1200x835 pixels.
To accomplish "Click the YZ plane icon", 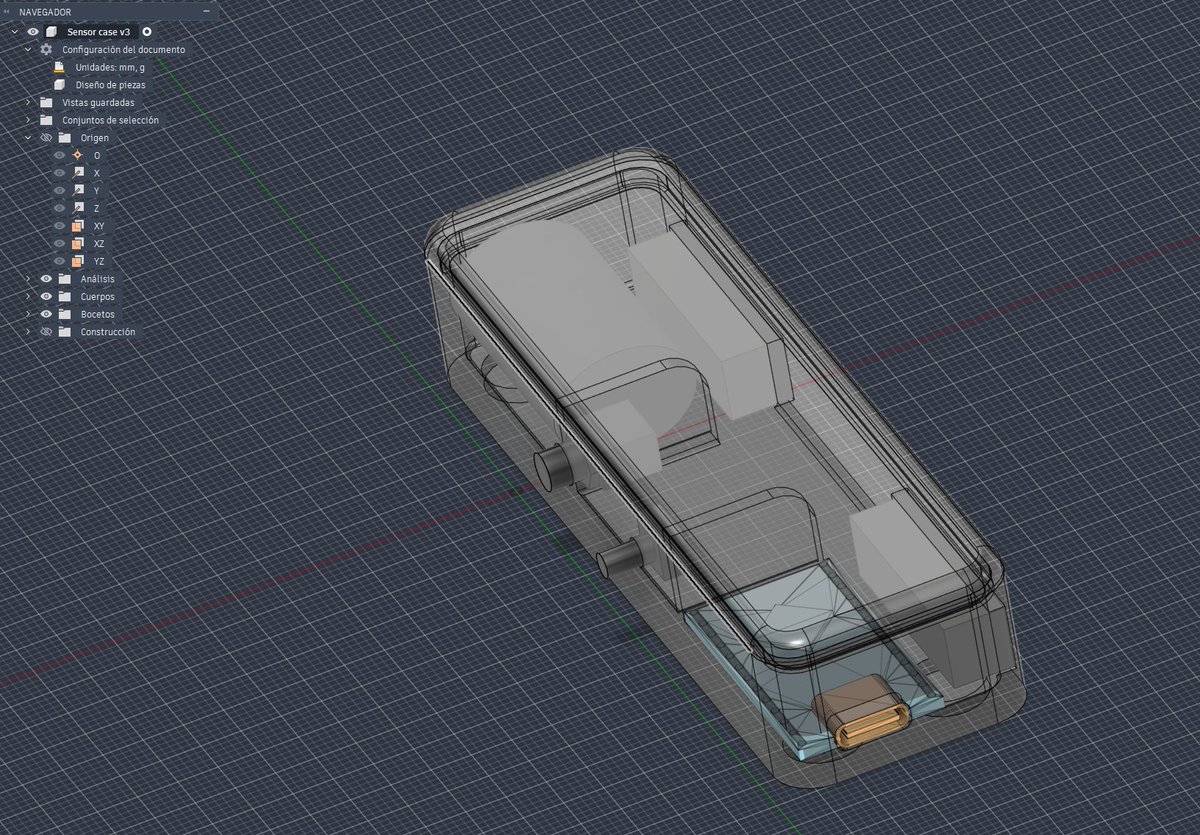I will [78, 261].
